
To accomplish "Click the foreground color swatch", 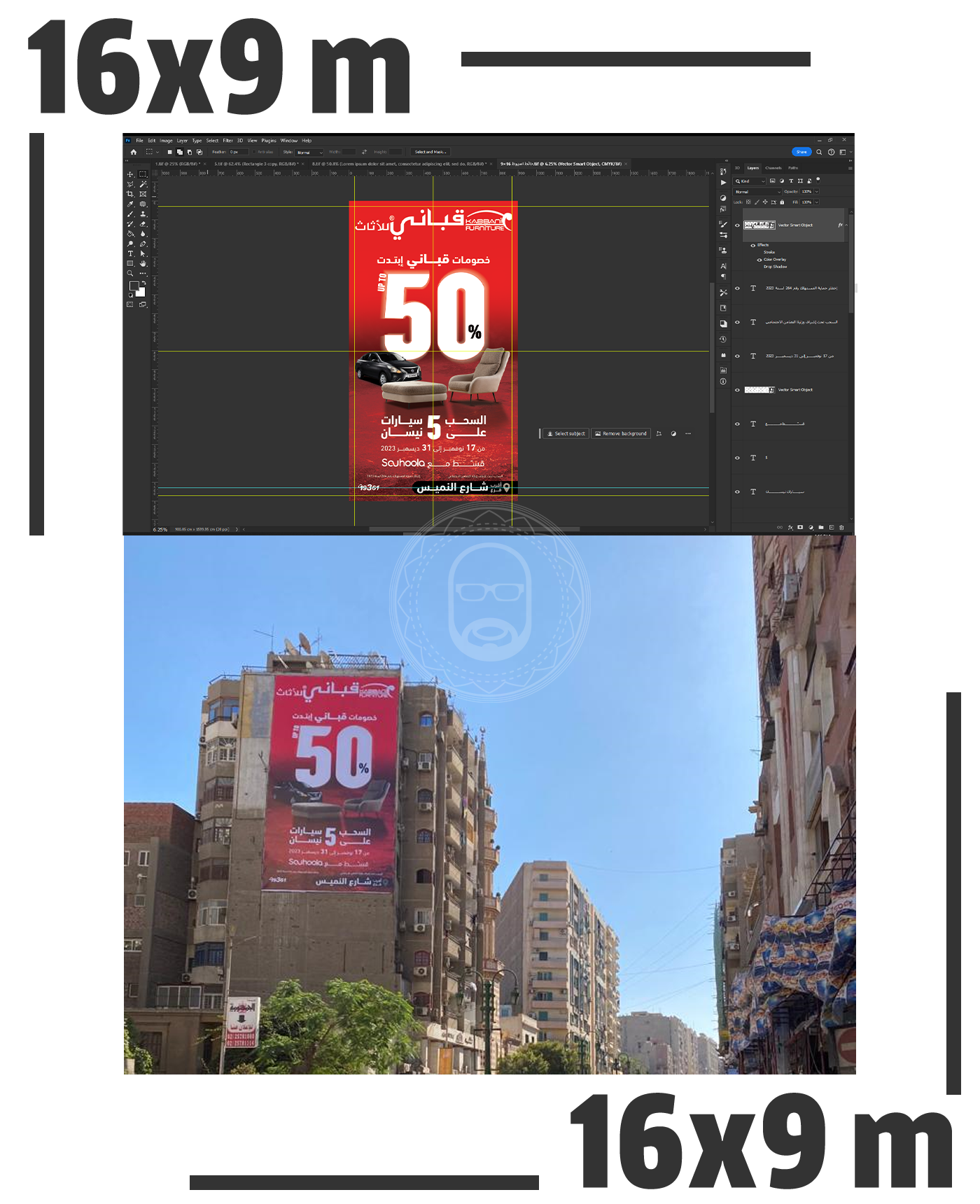I will click(134, 286).
